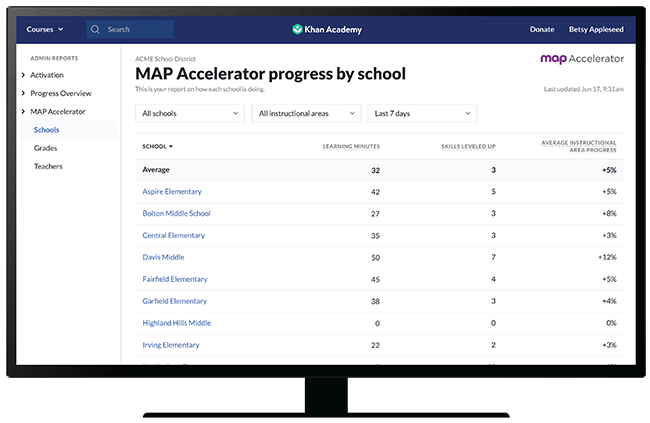Screen dimensions: 650x423
Task: Click Highland Hills Middle's 0% progress
Action: [x=611, y=323]
